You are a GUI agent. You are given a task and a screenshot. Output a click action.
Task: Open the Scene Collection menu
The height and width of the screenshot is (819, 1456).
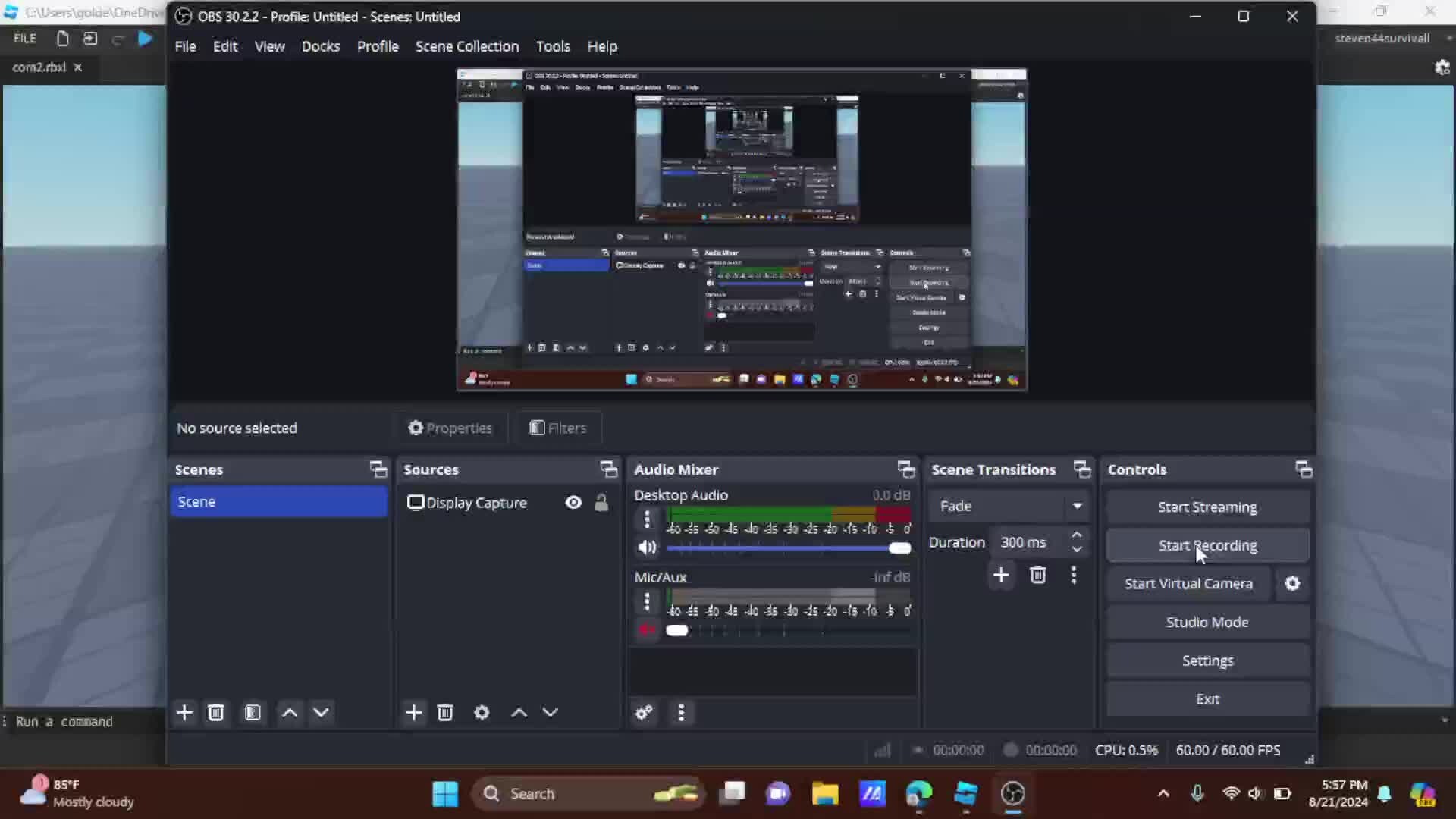[x=466, y=46]
